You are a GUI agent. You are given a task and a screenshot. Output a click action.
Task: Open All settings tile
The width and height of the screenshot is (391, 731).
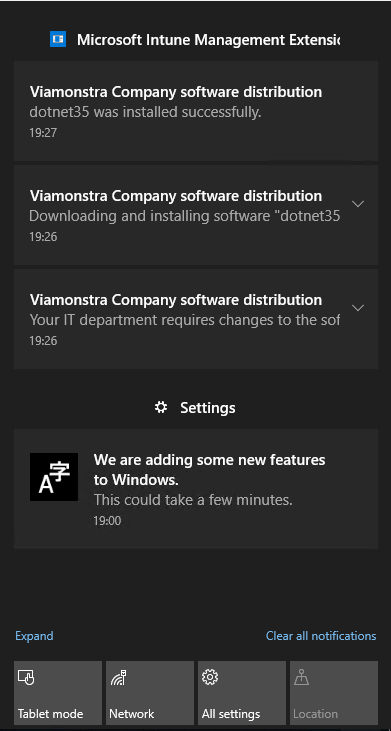[x=242, y=693]
